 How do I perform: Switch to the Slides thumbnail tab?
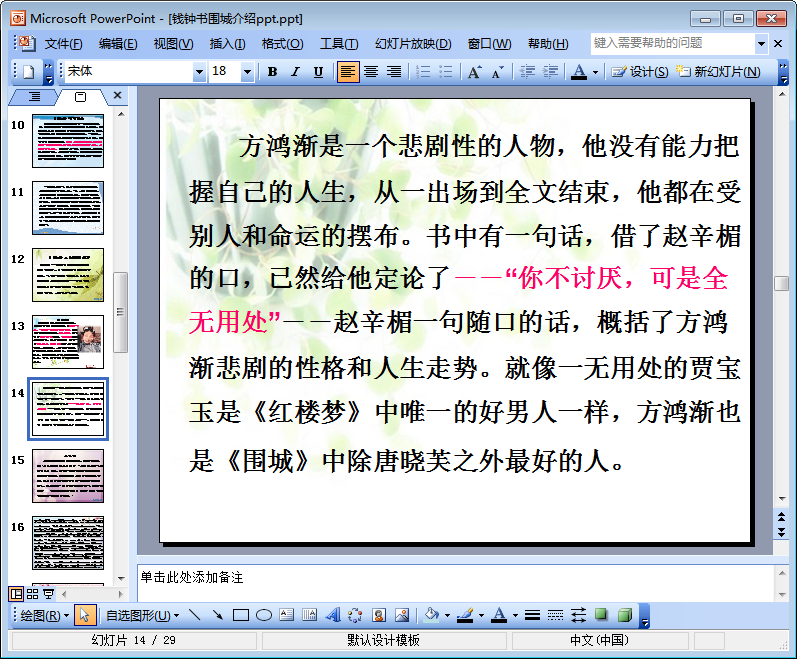point(80,97)
